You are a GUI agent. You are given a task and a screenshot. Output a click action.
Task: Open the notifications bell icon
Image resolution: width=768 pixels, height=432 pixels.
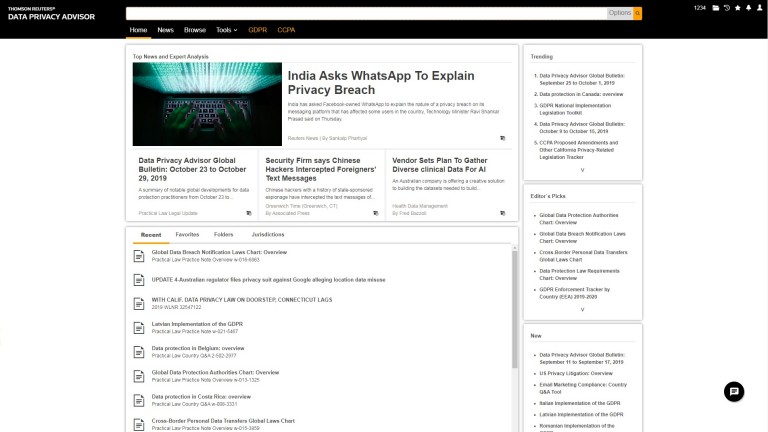coord(748,8)
